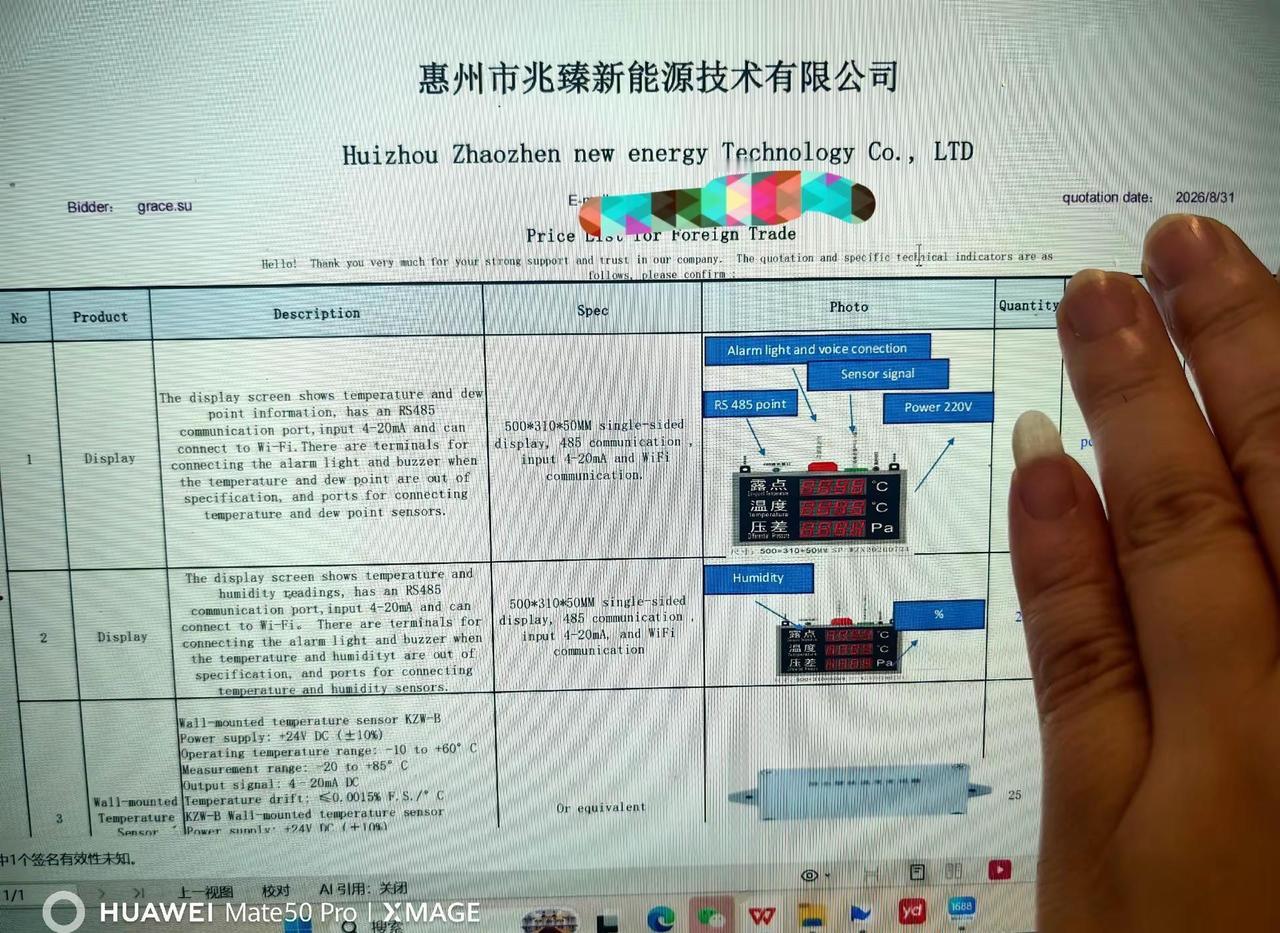Screen dimensions: 1280x933
Task: Go to next page arrow in status bar
Action: click(103, 891)
